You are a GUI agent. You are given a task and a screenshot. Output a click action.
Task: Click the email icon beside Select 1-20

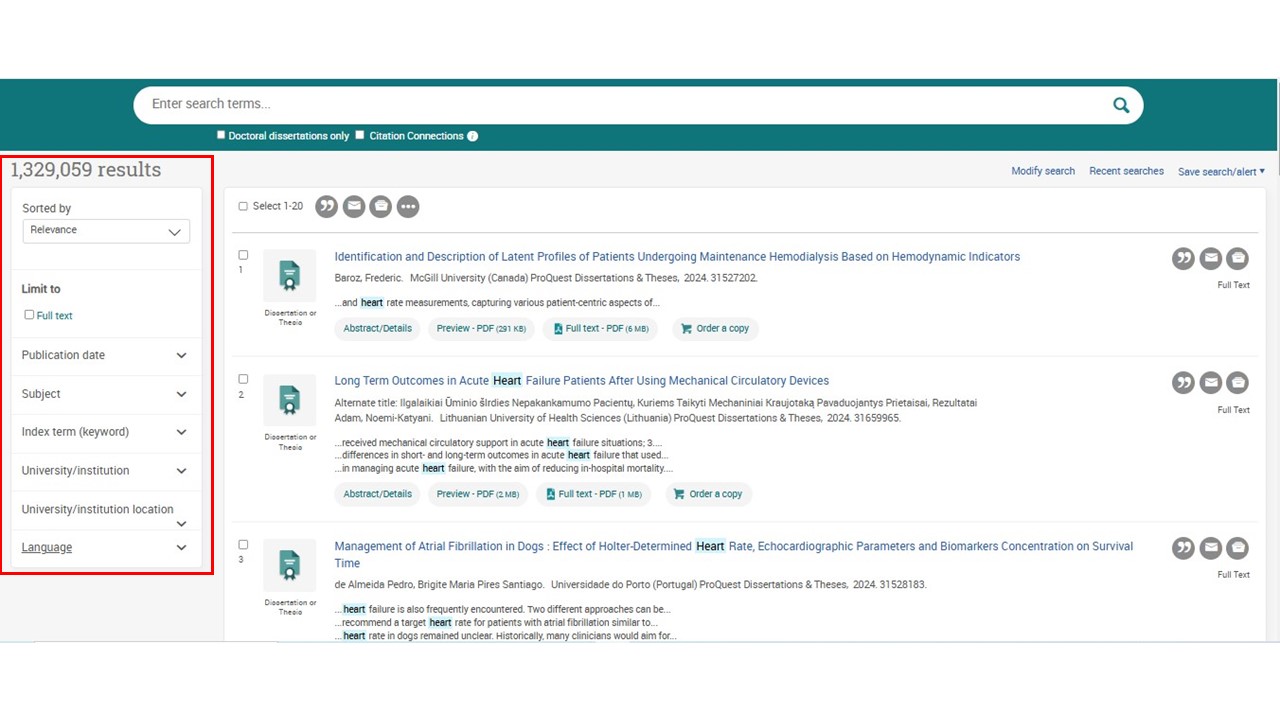354,206
